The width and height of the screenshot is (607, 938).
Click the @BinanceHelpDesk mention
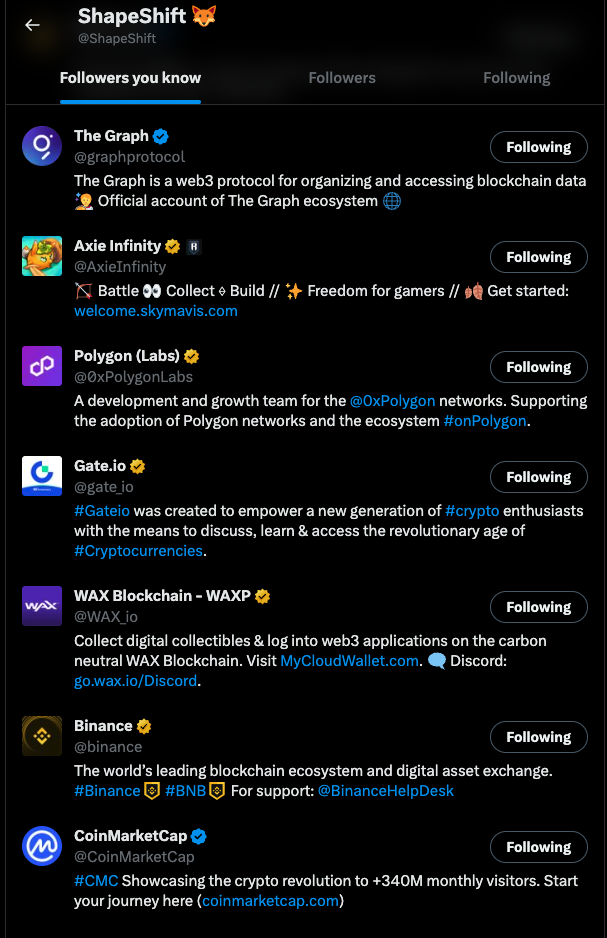pos(385,791)
